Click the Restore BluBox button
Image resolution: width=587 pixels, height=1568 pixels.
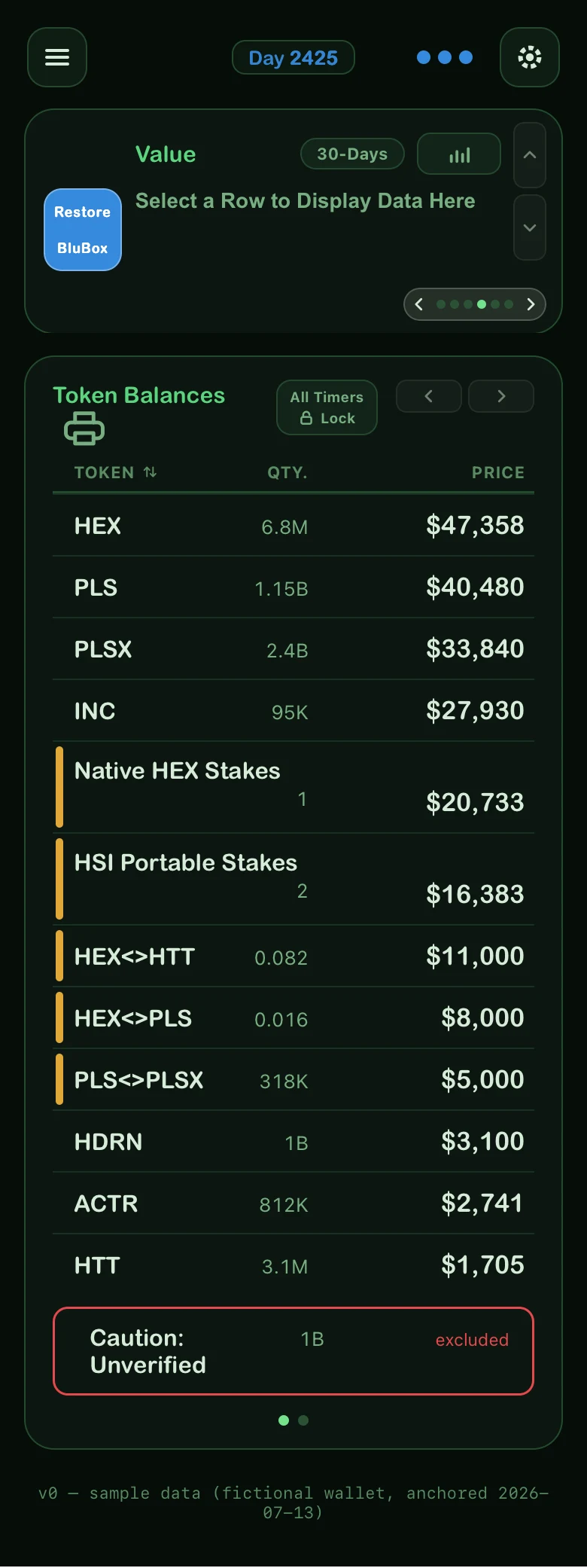click(83, 230)
